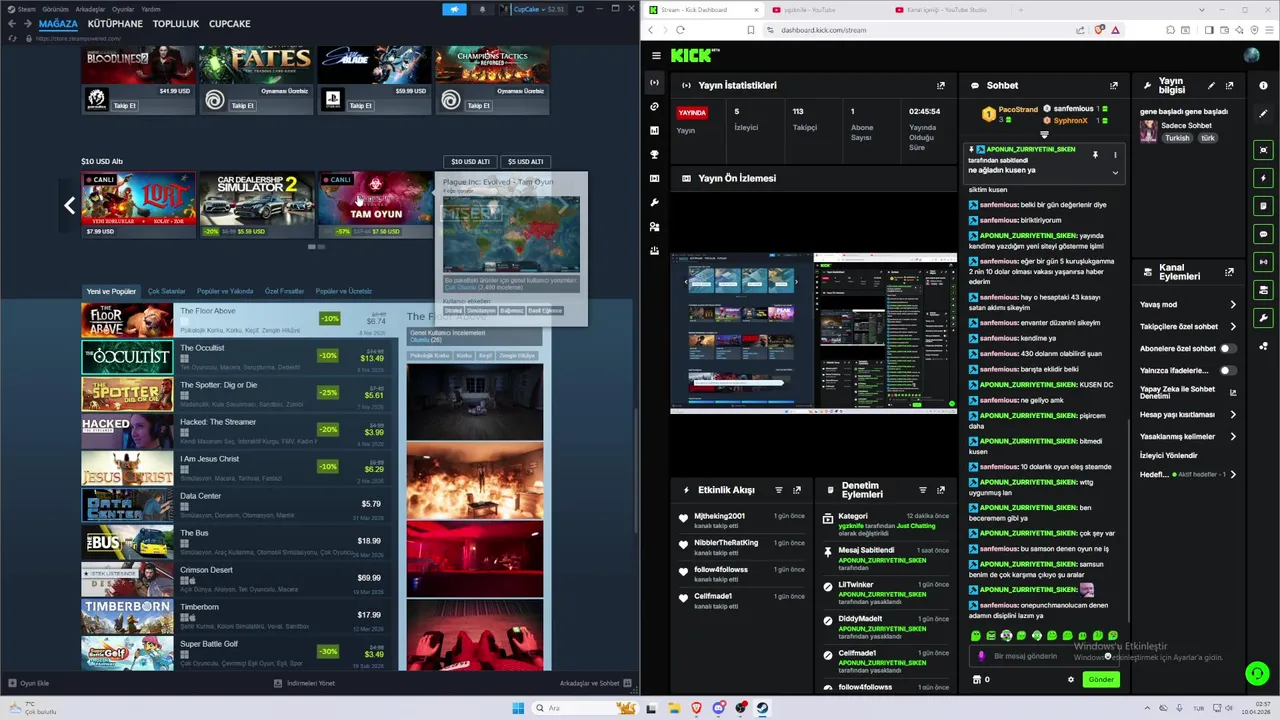Open Steam MAĞAZA tab
Image resolution: width=1280 pixels, height=720 pixels.
(58, 24)
